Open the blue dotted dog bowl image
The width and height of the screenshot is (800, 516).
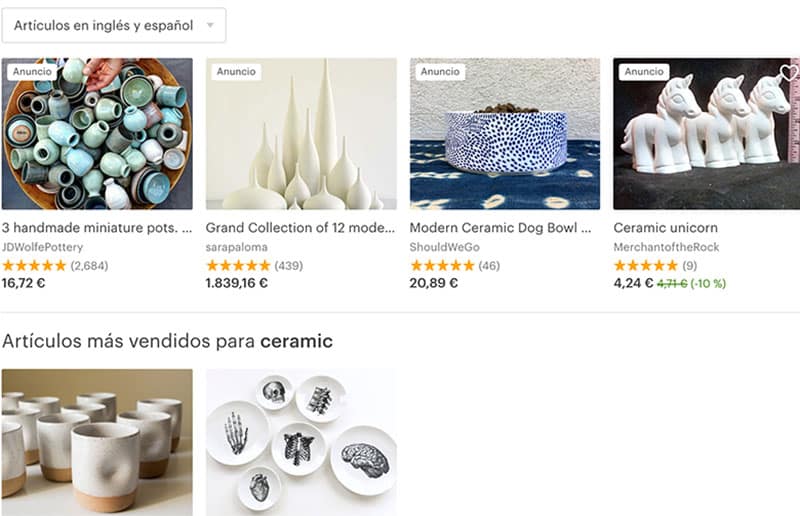click(505, 134)
